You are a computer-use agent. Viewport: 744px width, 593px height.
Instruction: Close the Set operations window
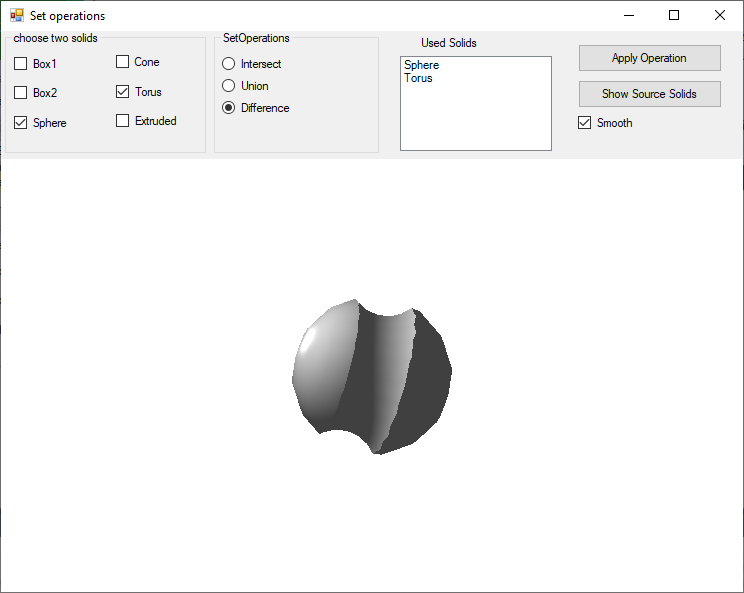click(x=719, y=15)
